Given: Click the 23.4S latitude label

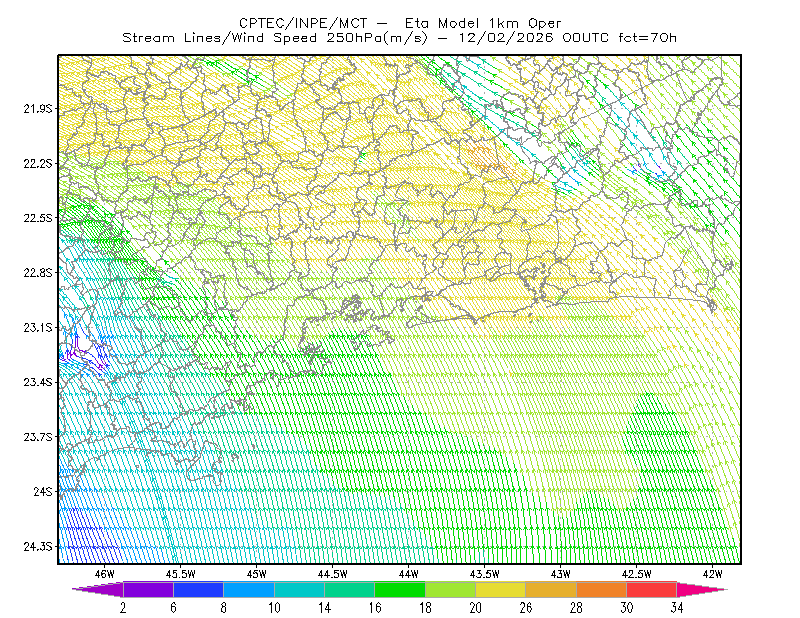Looking at the screenshot, I should [x=38, y=382].
